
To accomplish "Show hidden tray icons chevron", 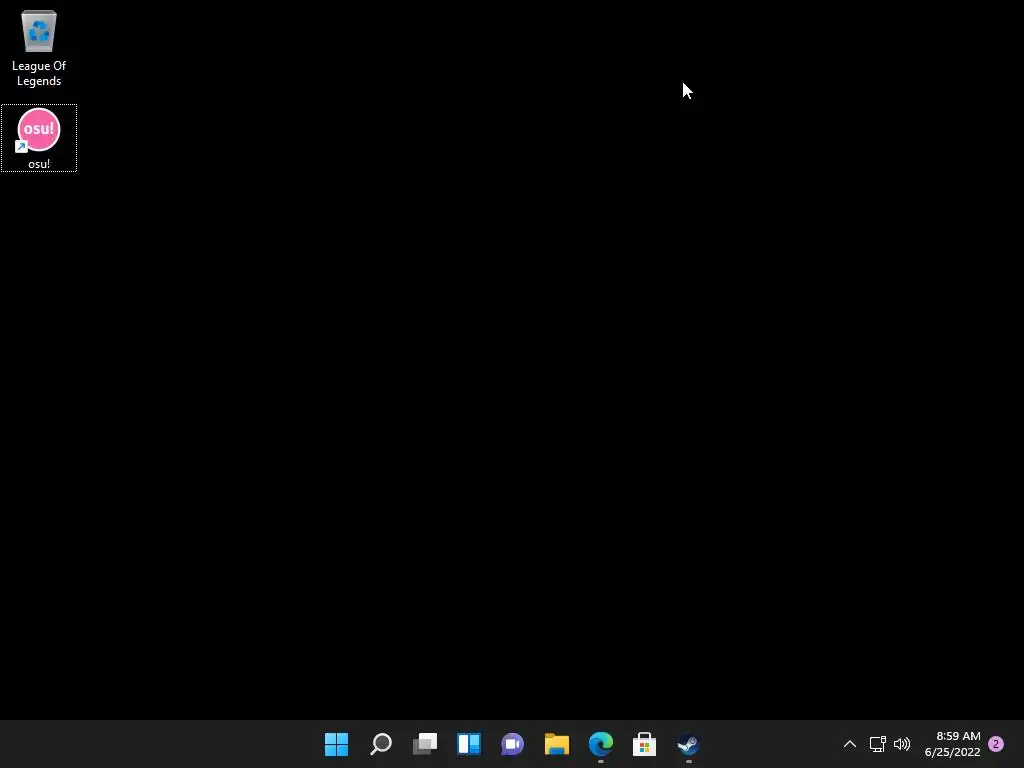I will (850, 744).
